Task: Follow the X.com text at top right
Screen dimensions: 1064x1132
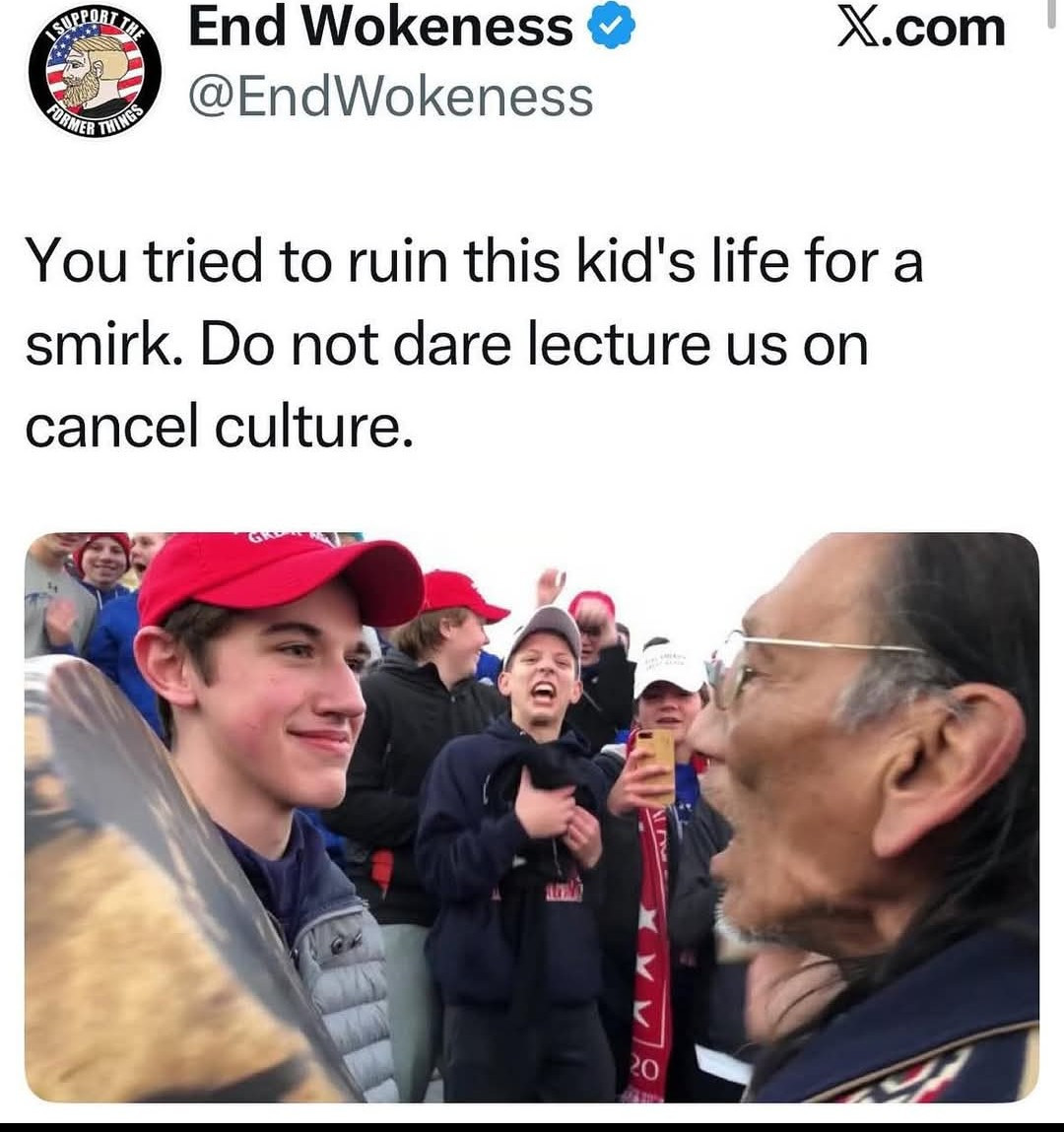Action: pyautogui.click(x=922, y=29)
